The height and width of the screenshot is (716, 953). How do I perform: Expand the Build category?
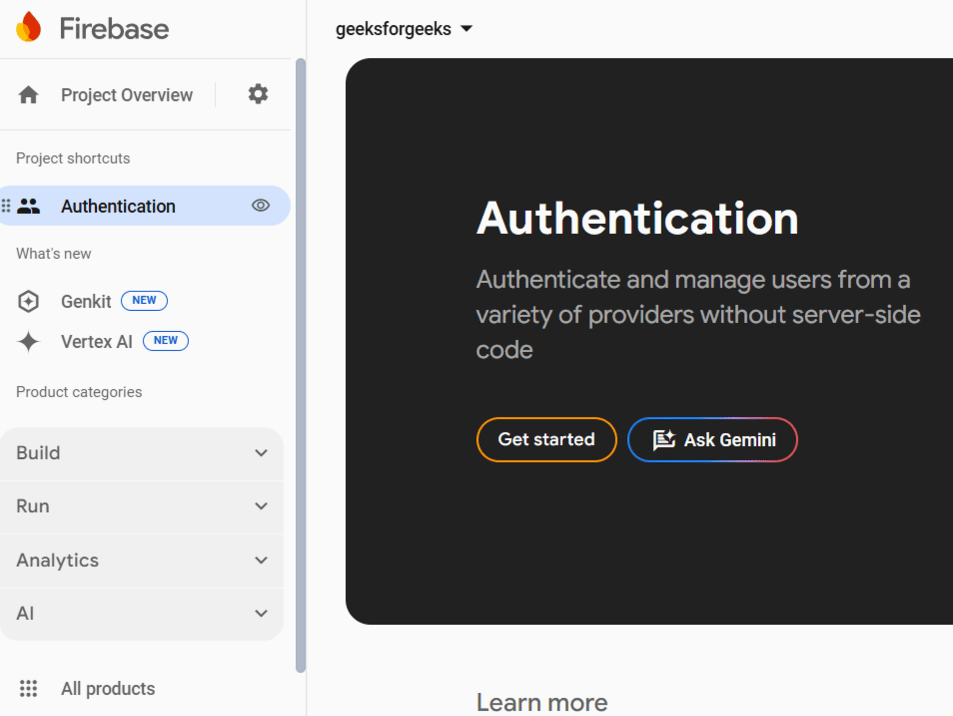click(142, 453)
